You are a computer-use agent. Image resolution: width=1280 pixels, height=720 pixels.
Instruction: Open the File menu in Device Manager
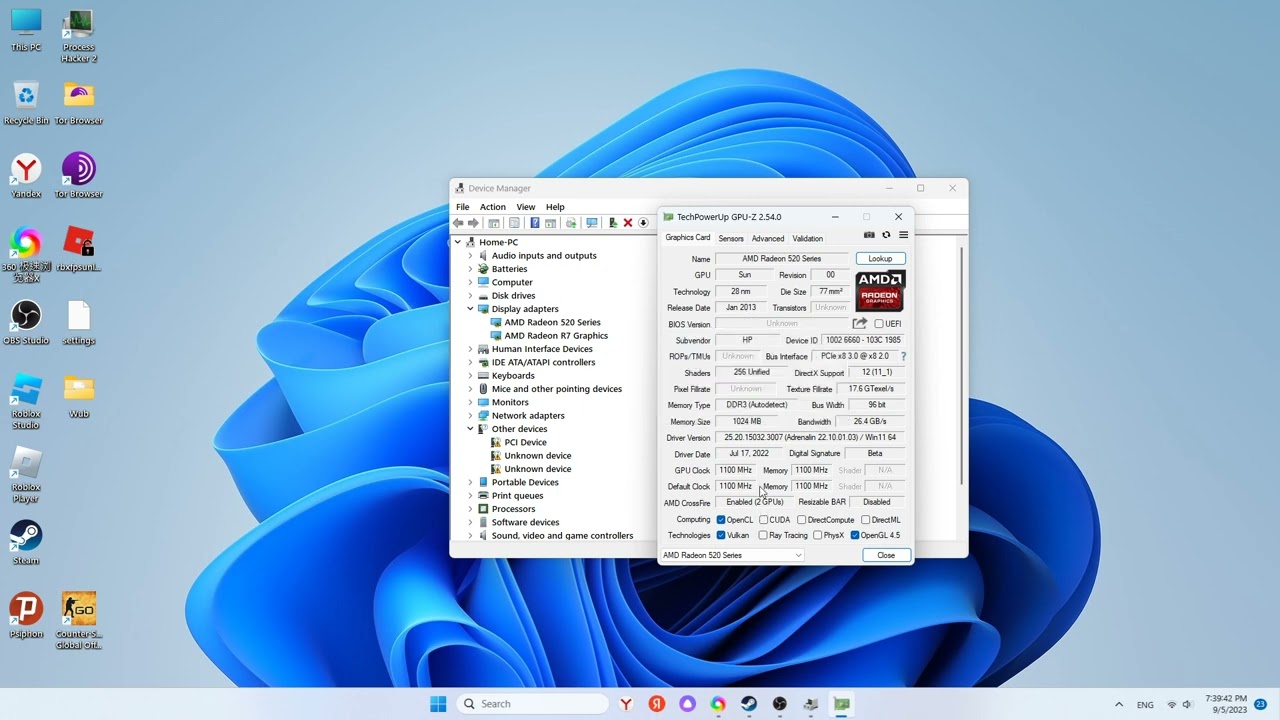pos(463,207)
